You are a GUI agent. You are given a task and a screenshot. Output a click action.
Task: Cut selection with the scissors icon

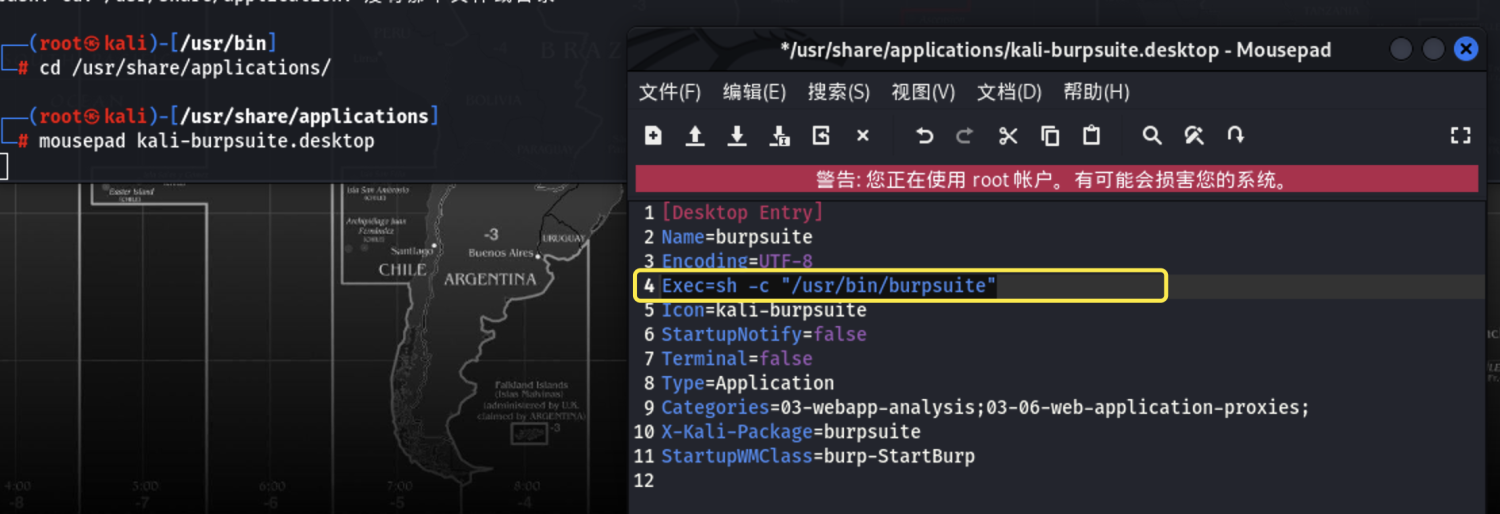(1008, 136)
